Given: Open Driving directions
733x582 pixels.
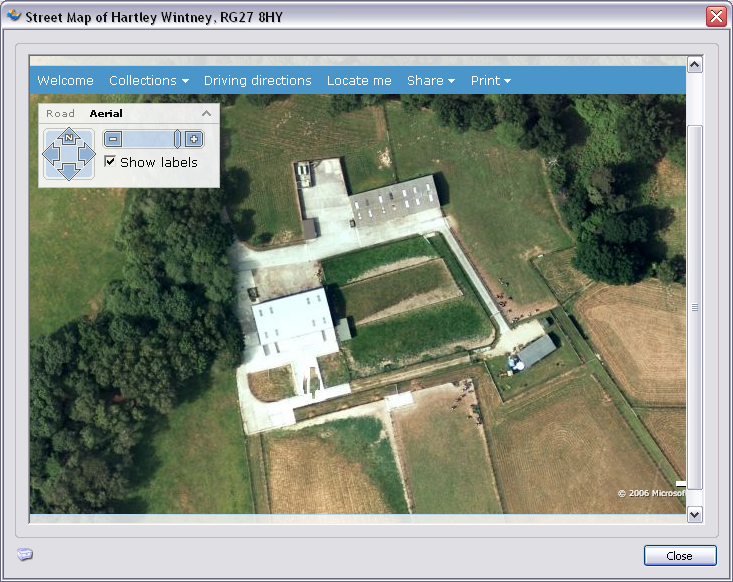Looking at the screenshot, I should [257, 81].
